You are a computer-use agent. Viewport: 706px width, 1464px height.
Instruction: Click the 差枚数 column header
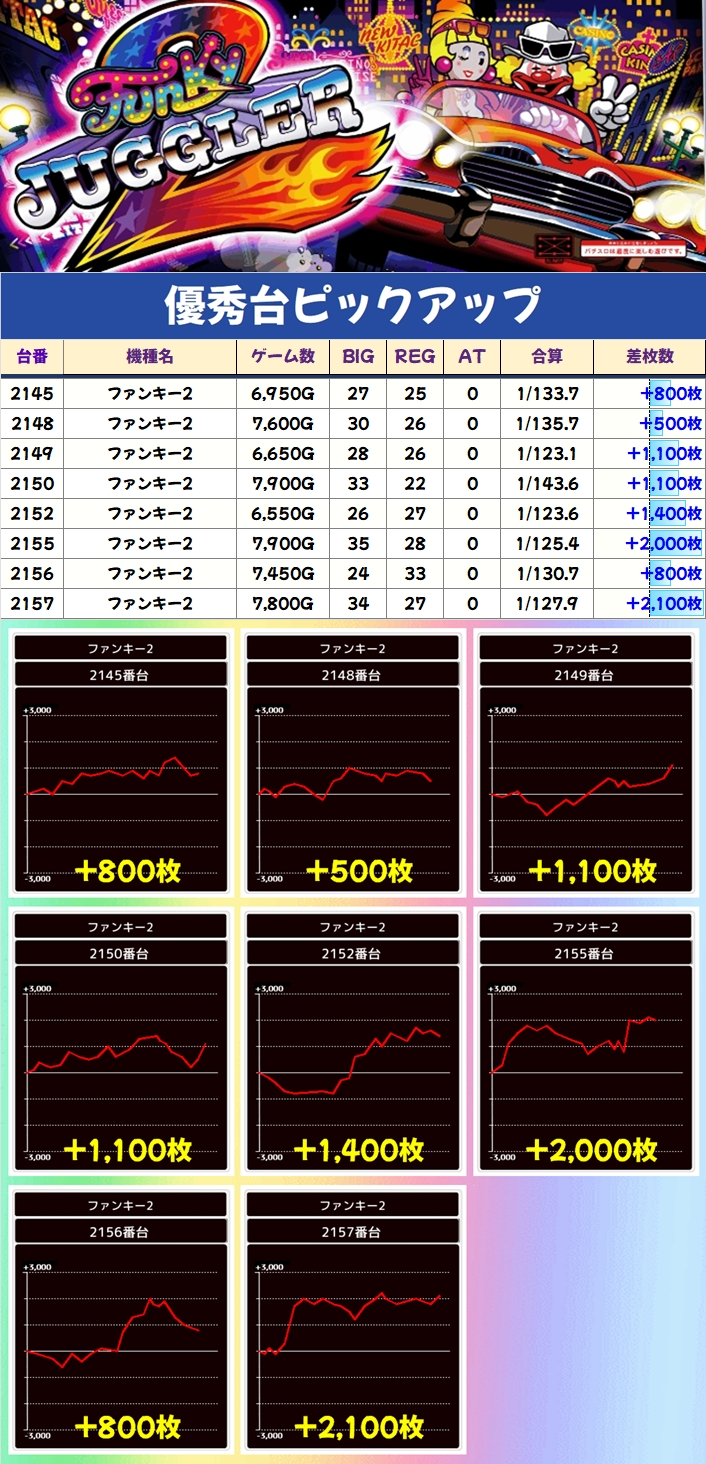649,357
